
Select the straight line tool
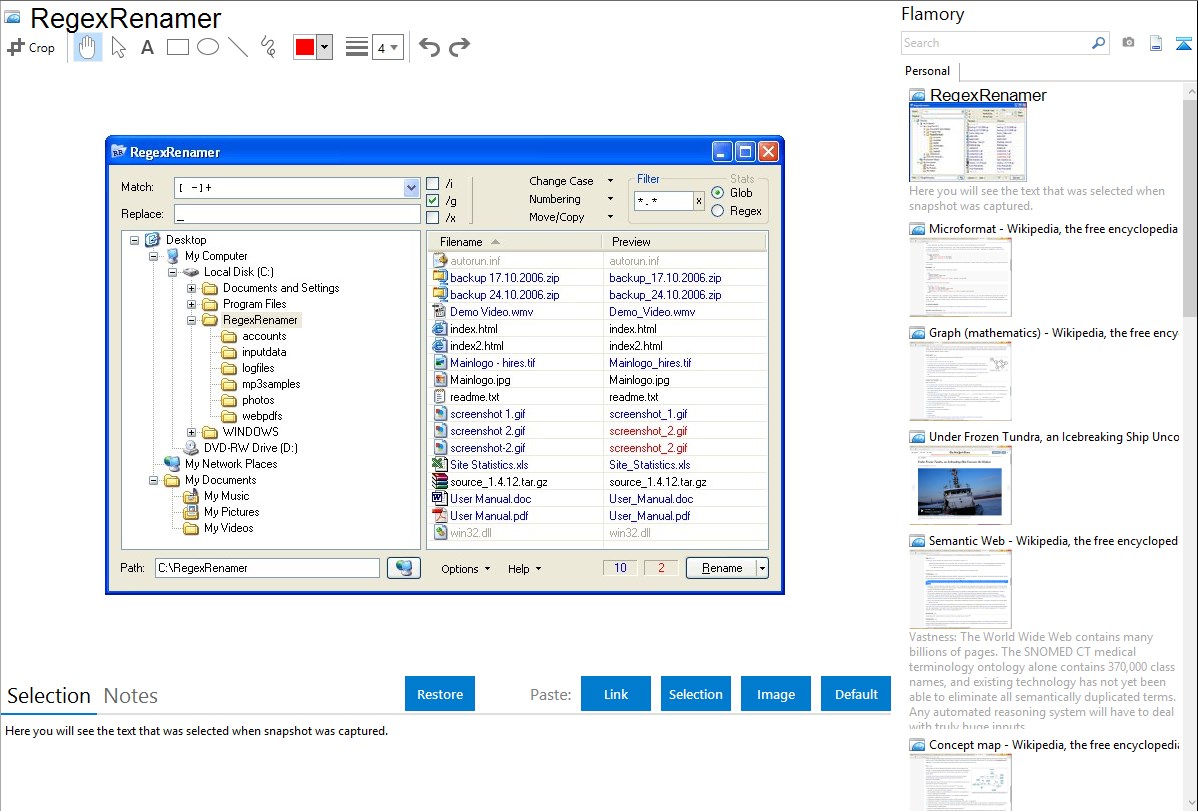click(238, 47)
